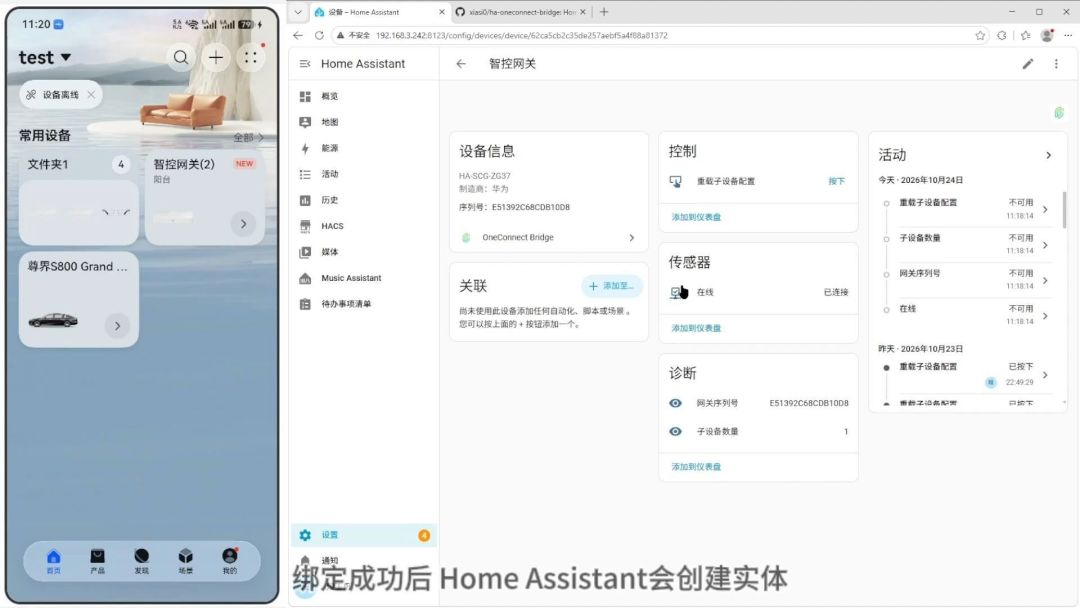Open HACS in the sidebar
This screenshot has height=608, width=1080.
point(363,226)
